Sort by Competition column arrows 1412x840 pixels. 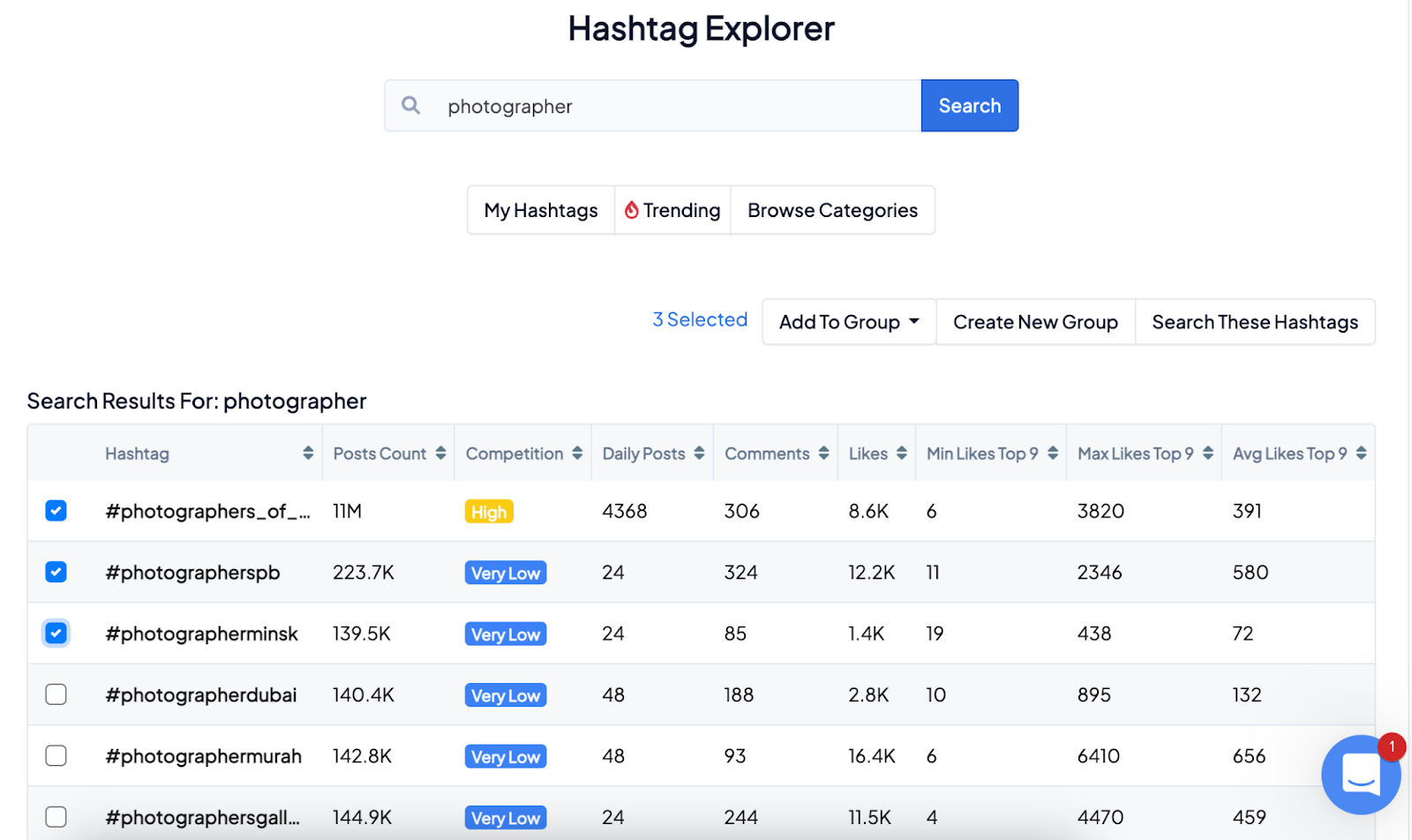pos(577,454)
